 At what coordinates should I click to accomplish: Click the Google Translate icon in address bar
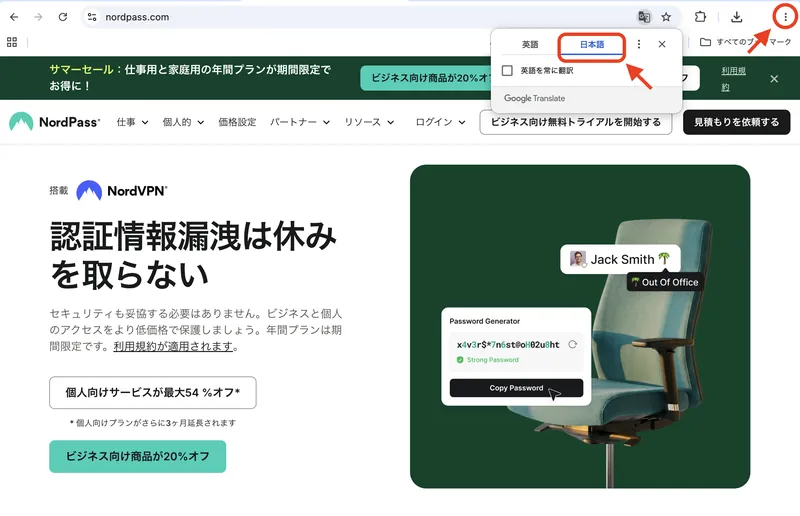click(x=644, y=17)
